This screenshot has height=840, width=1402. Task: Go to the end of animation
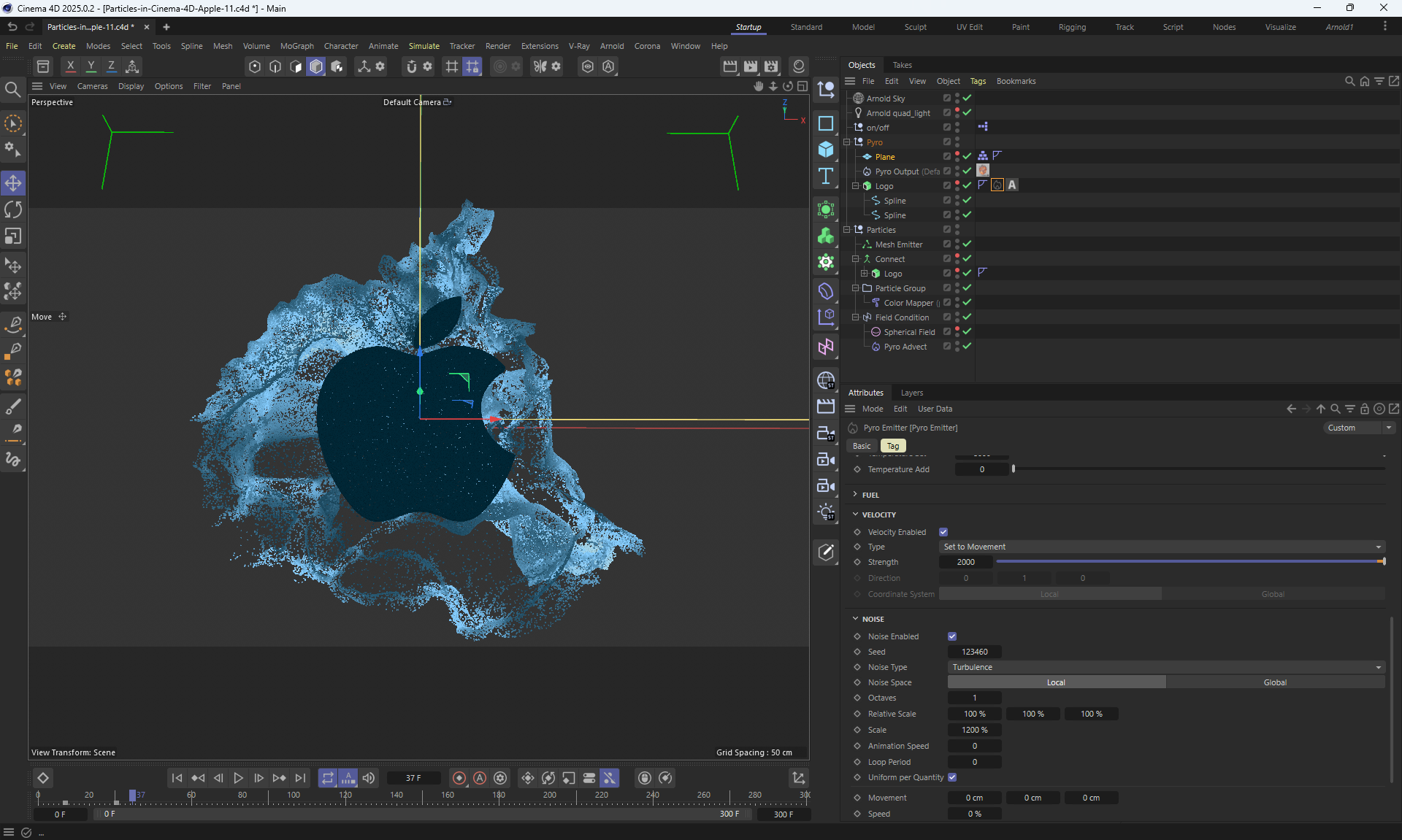pos(300,778)
